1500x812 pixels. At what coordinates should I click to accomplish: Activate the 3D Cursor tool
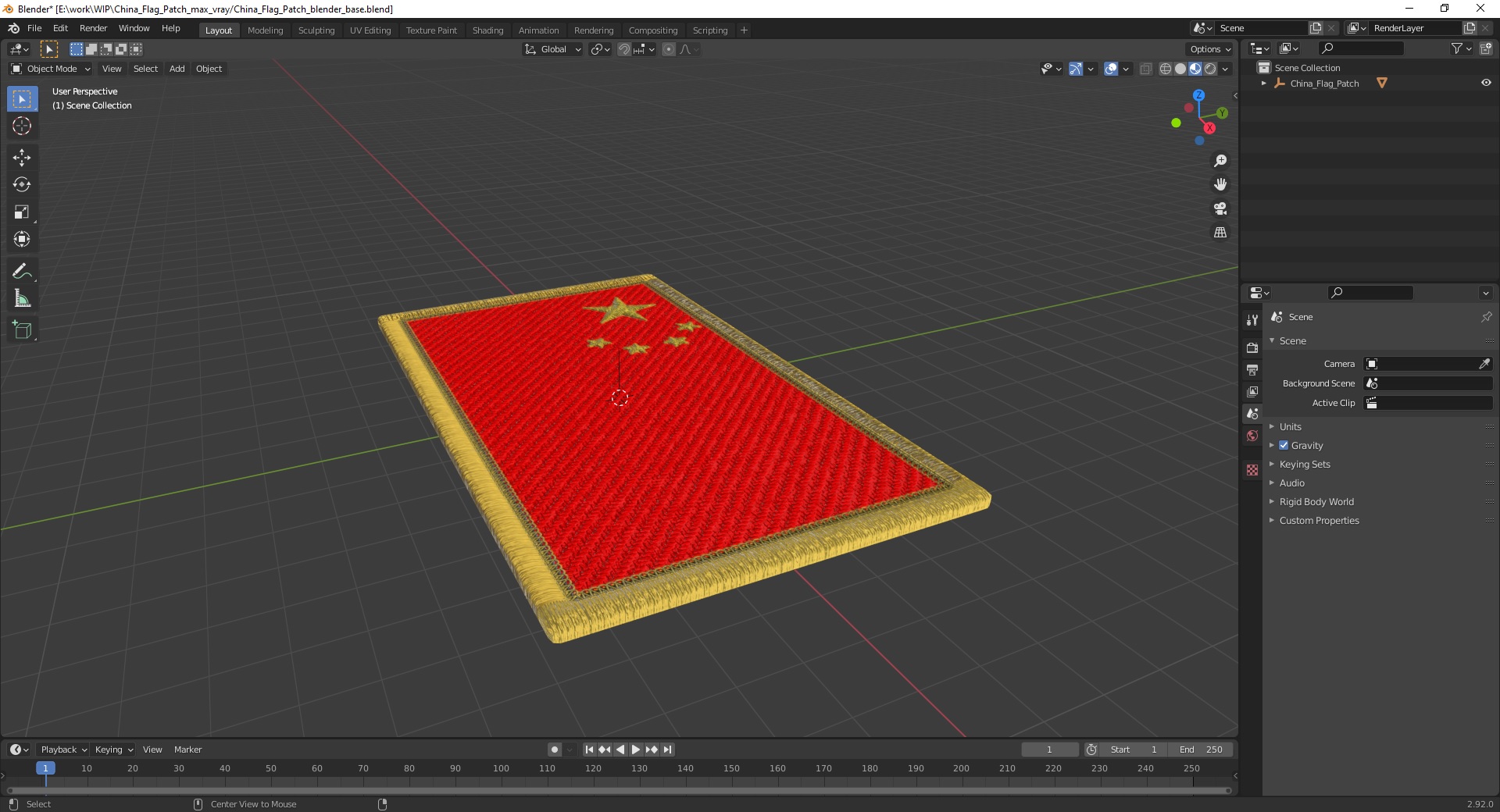coord(22,126)
